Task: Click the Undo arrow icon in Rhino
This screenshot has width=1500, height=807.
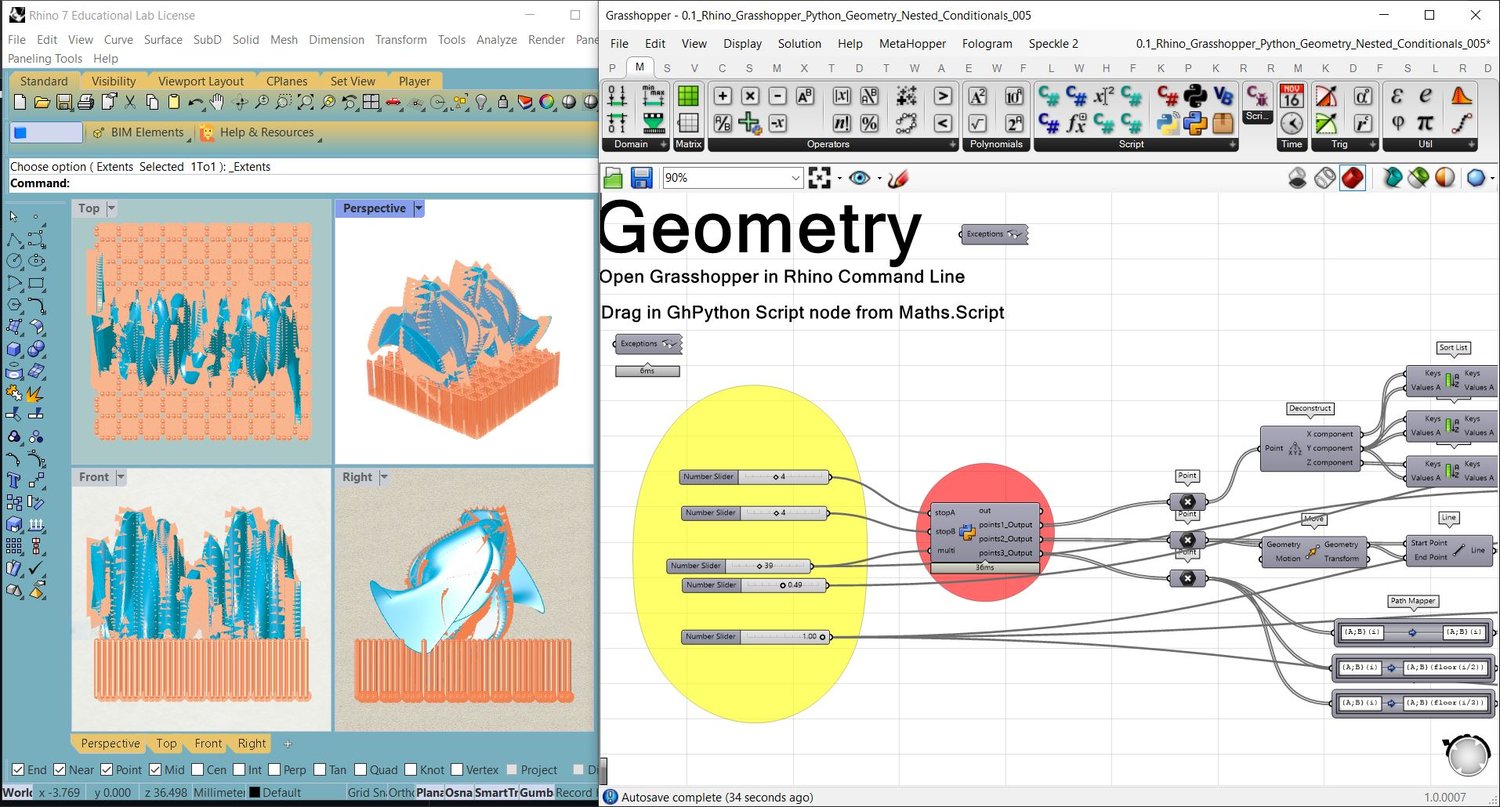Action: 196,102
